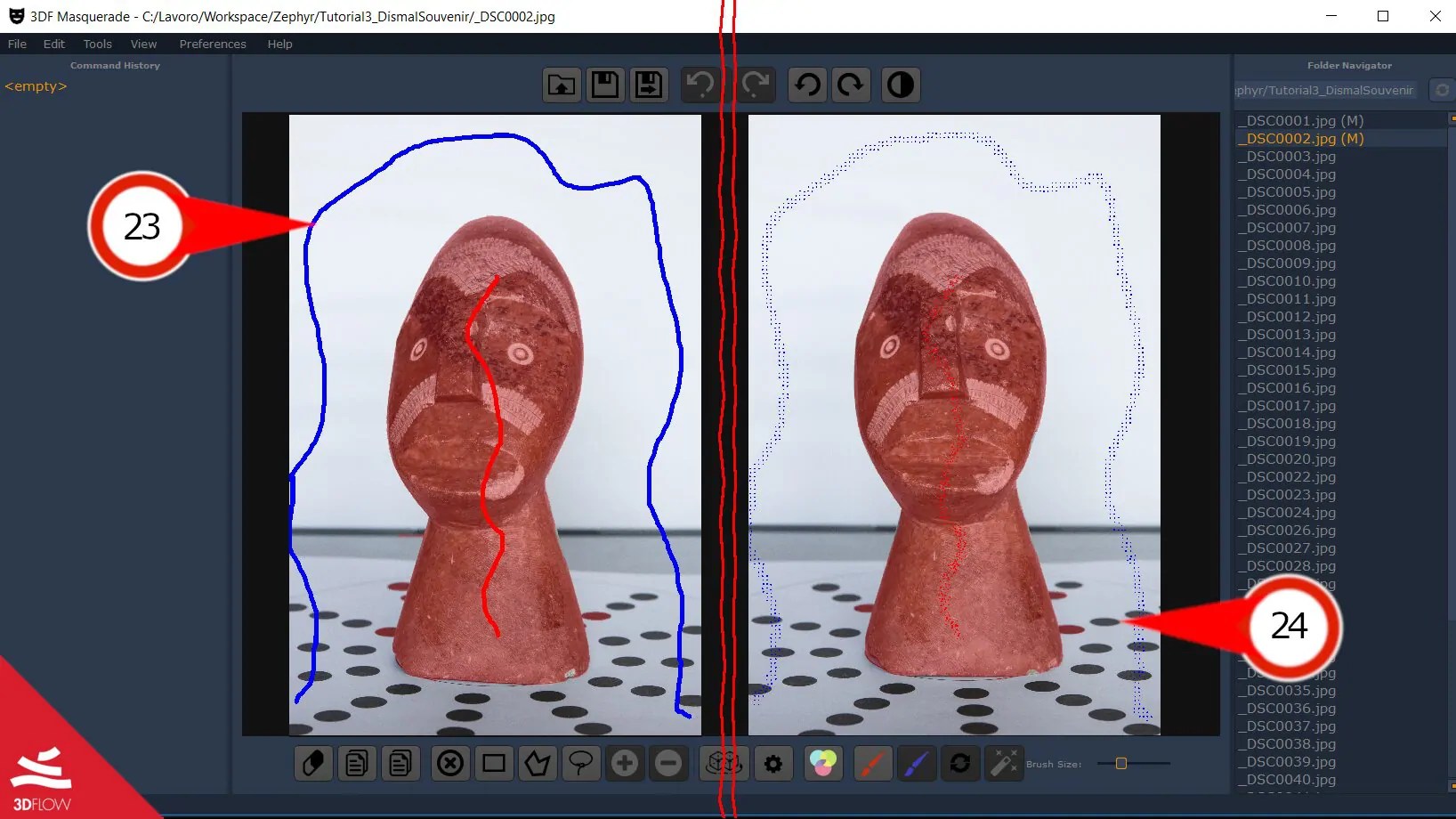Select the Lasso selection tool

(x=581, y=764)
